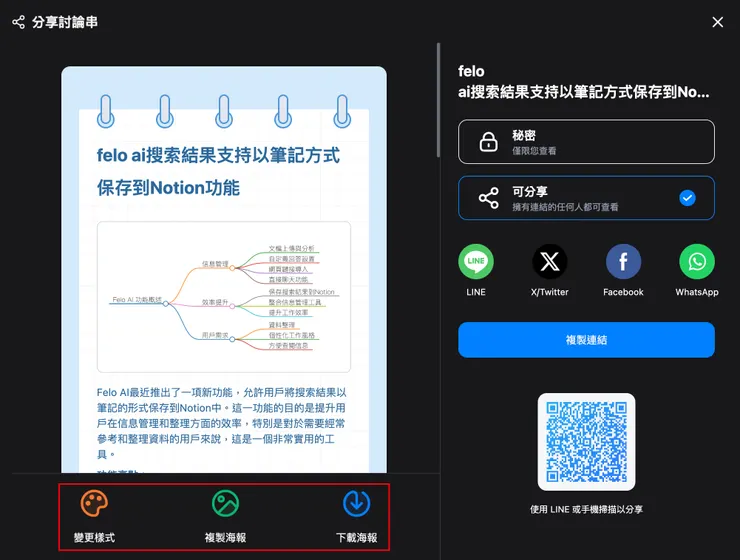Click the '分享討論串' dialog title
740x560 pixels.
[x=65, y=22]
